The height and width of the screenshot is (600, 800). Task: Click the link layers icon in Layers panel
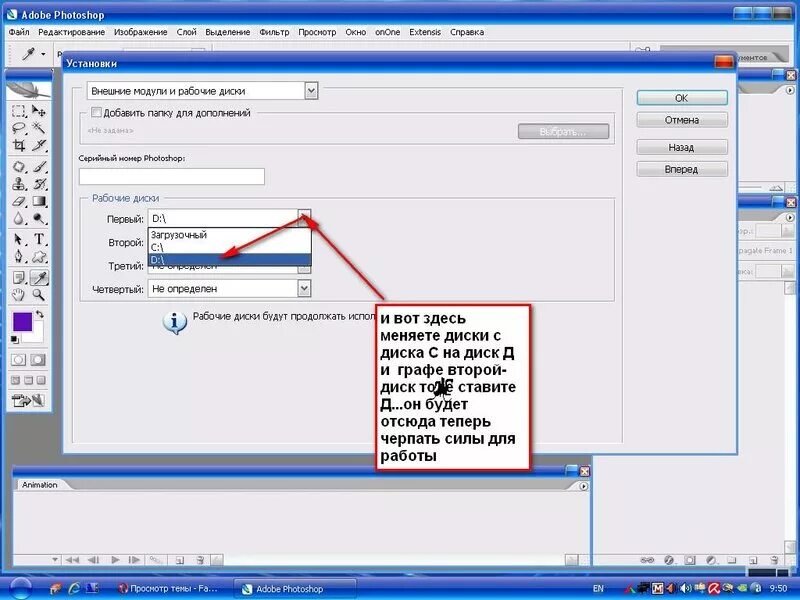click(x=647, y=560)
